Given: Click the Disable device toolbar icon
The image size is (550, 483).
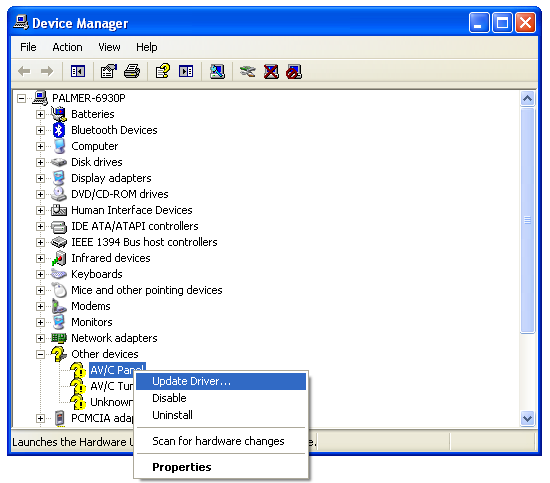Looking at the screenshot, I should 294,72.
